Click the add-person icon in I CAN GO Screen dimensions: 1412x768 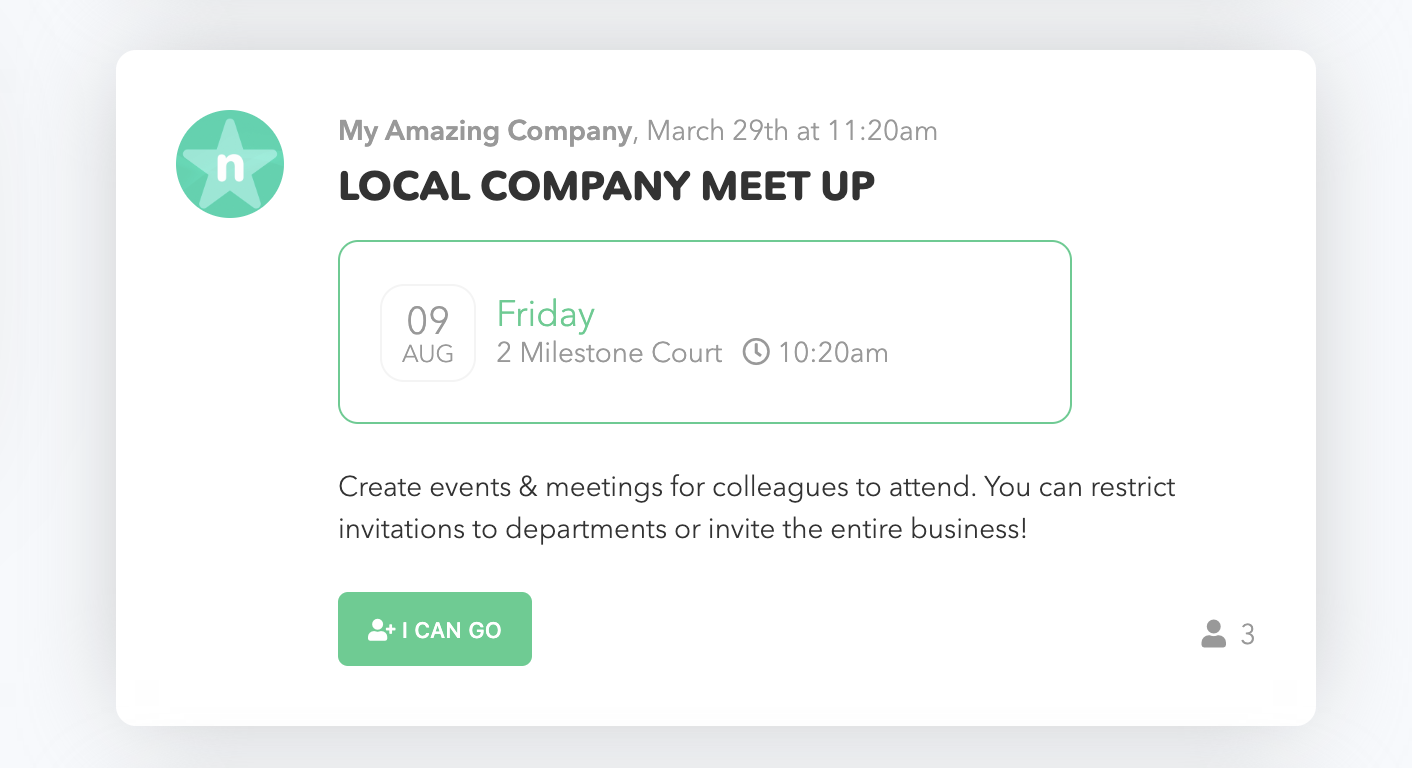(382, 630)
